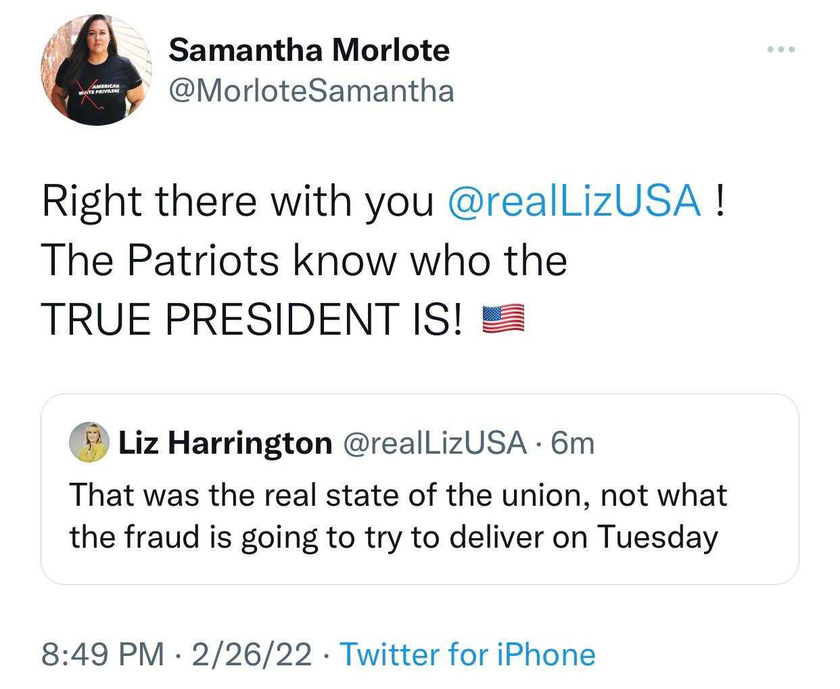Viewport: 840px width, 689px height.
Task: Click the American flag emoji
Action: (504, 319)
